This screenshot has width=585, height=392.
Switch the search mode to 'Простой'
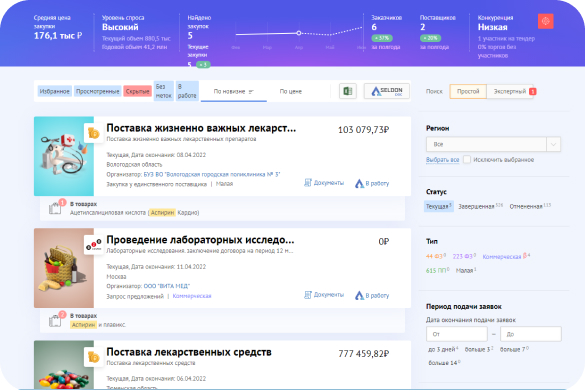pyautogui.click(x=468, y=91)
